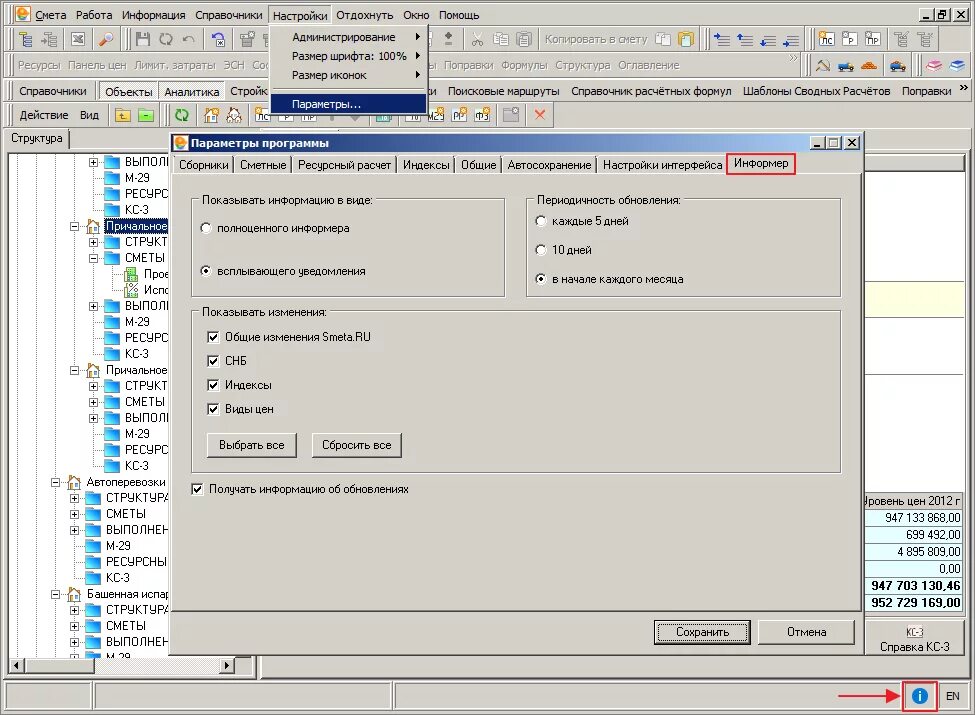Click the scroll-left arrow of the tree's horizontal scrollbar

coord(16,665)
